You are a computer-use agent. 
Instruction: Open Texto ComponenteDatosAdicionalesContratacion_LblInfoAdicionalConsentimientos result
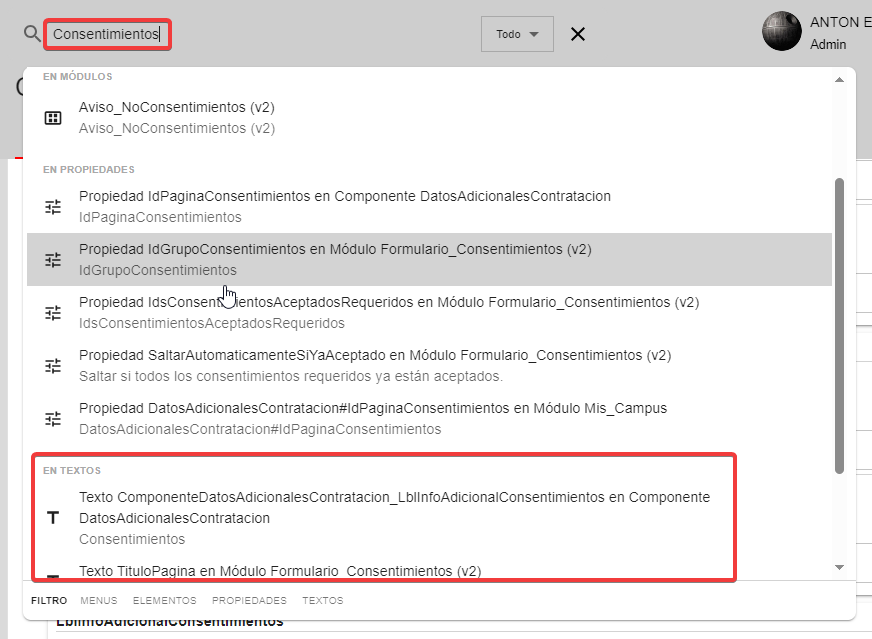(429, 518)
